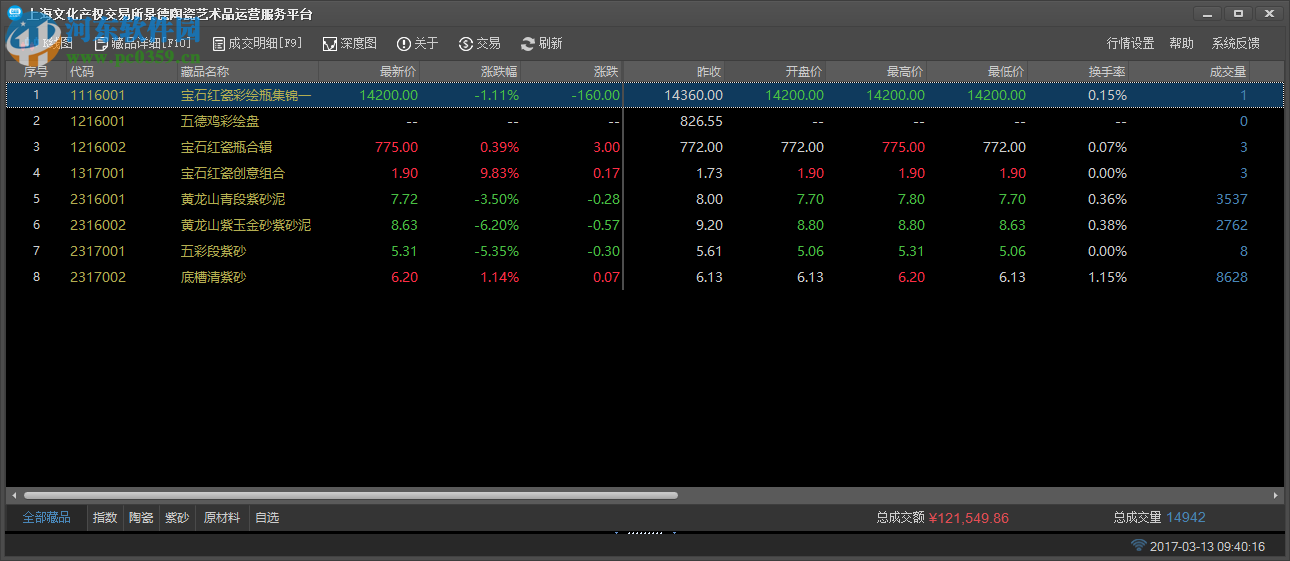The width and height of the screenshot is (1290, 561).
Task: Open the 关于 about dialog
Action: click(417, 44)
